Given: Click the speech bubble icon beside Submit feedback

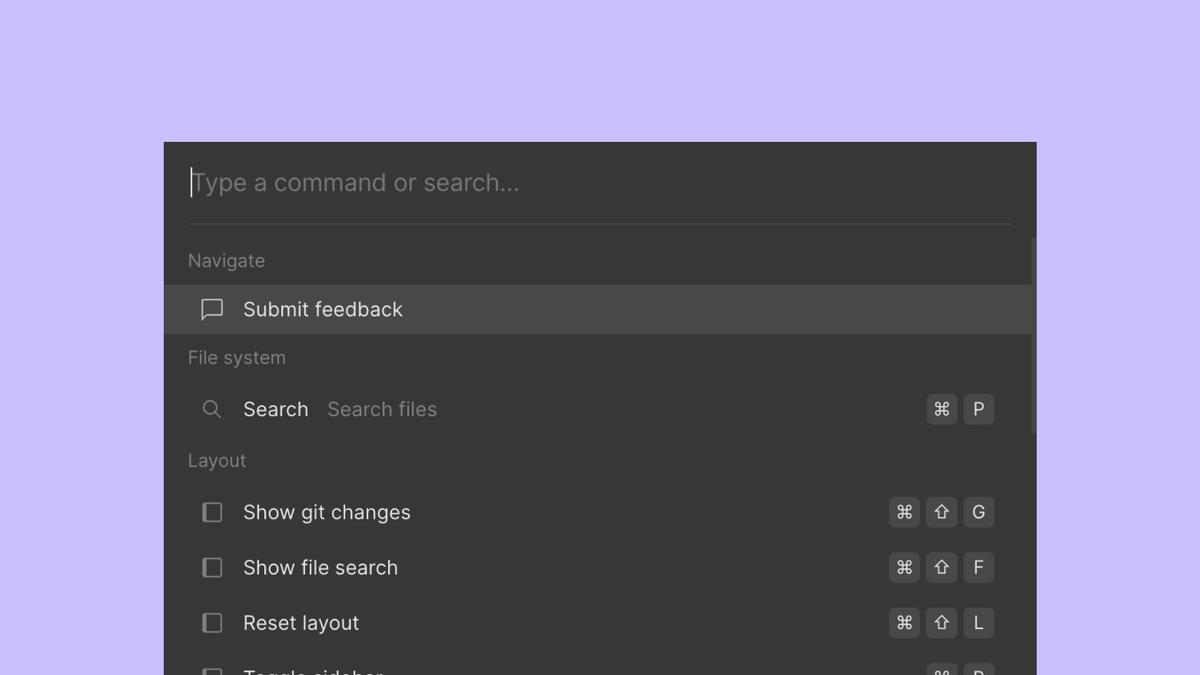Looking at the screenshot, I should click(212, 309).
